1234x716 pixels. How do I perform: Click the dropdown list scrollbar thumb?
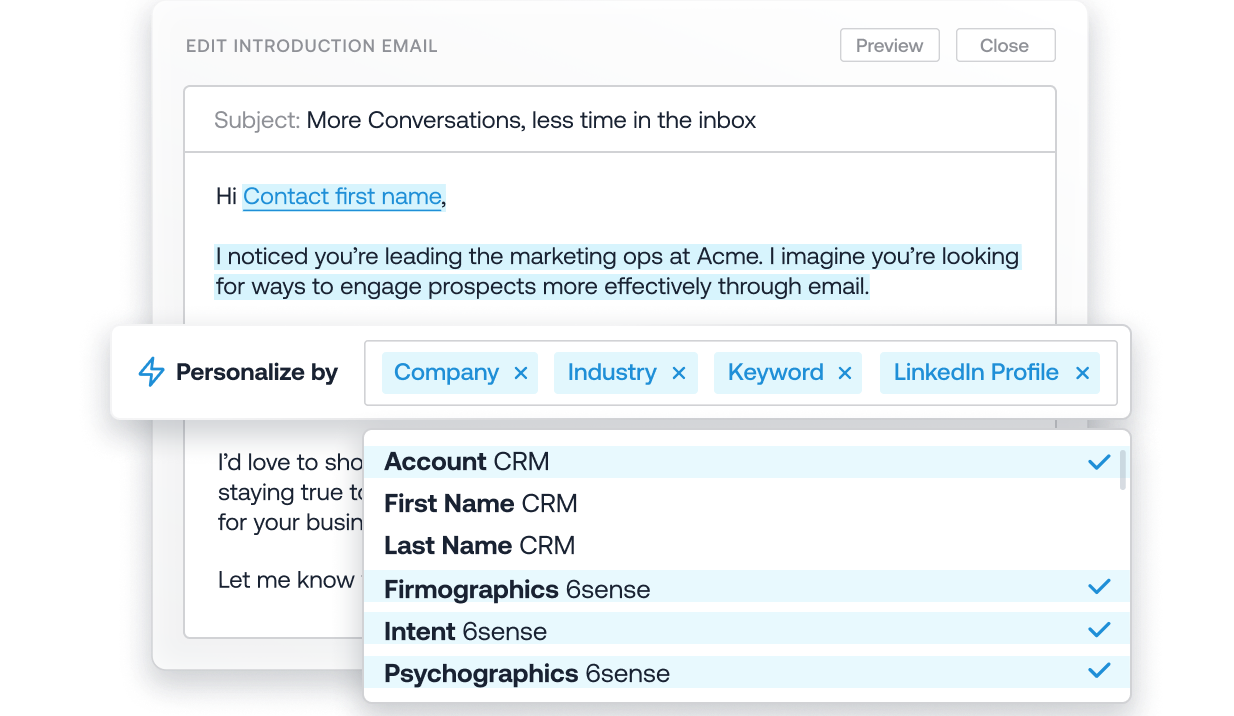click(x=1123, y=470)
